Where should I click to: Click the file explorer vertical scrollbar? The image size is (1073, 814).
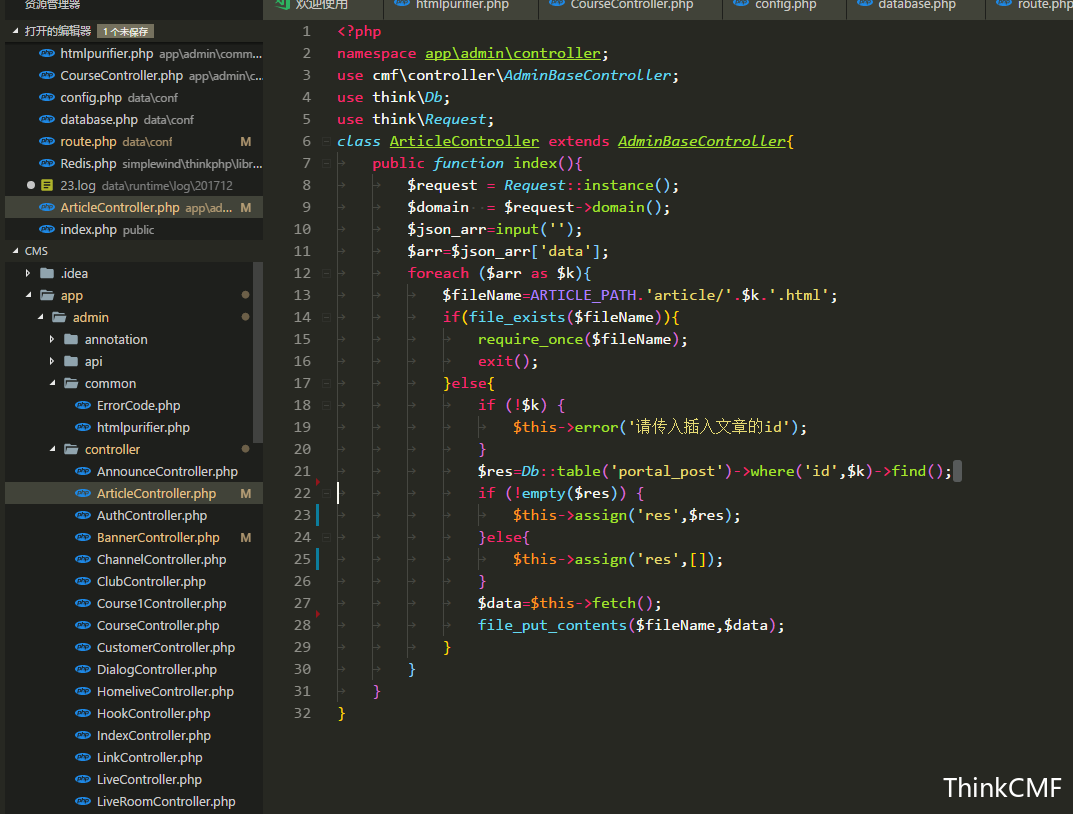point(258,352)
